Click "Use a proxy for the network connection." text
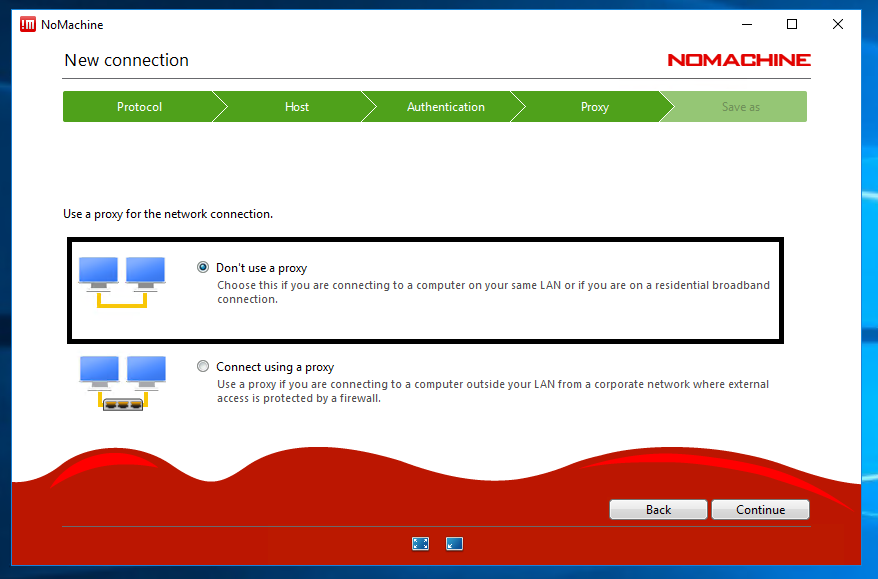 [168, 214]
